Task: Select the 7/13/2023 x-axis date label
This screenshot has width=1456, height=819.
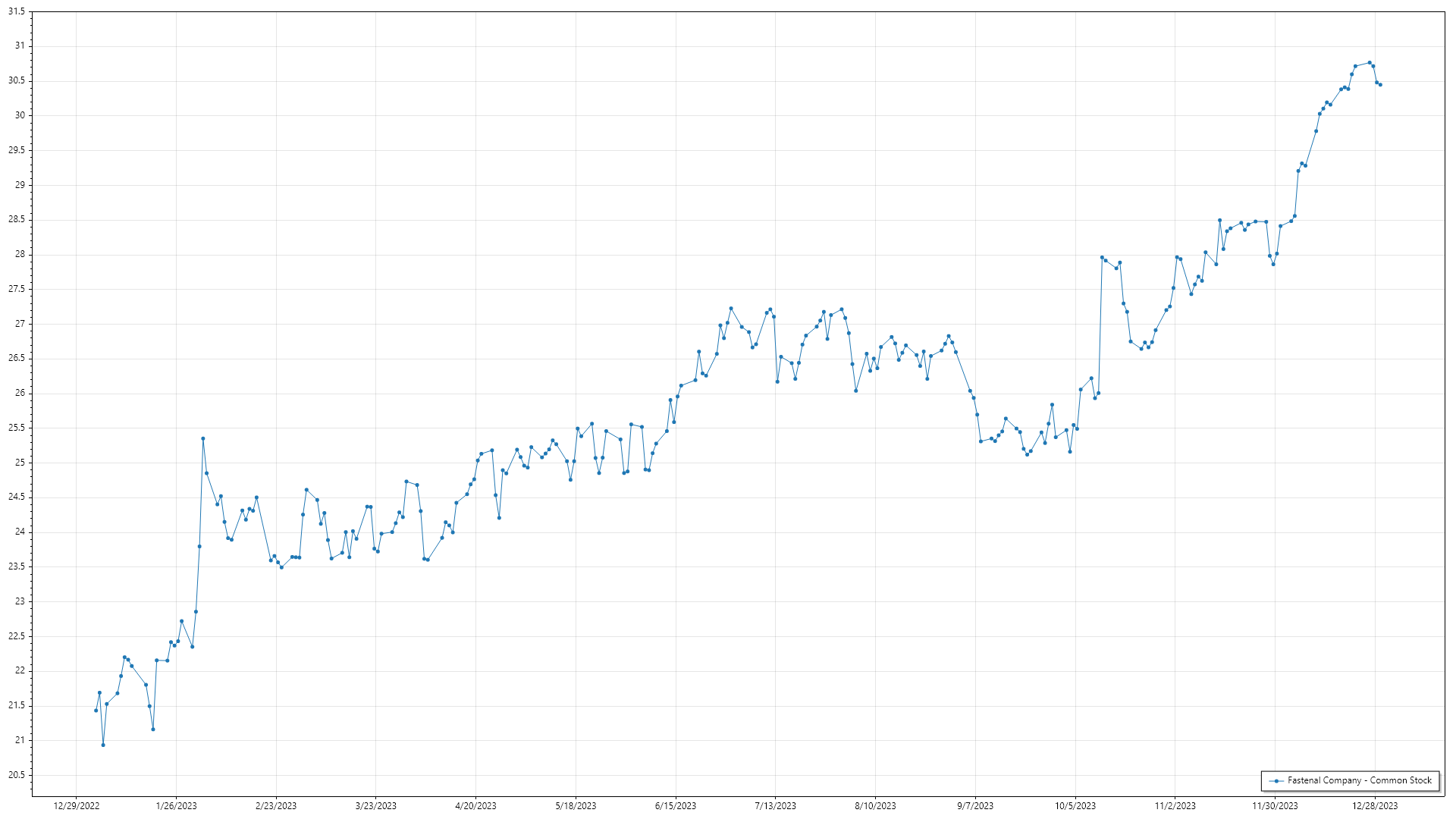Action: click(x=775, y=806)
